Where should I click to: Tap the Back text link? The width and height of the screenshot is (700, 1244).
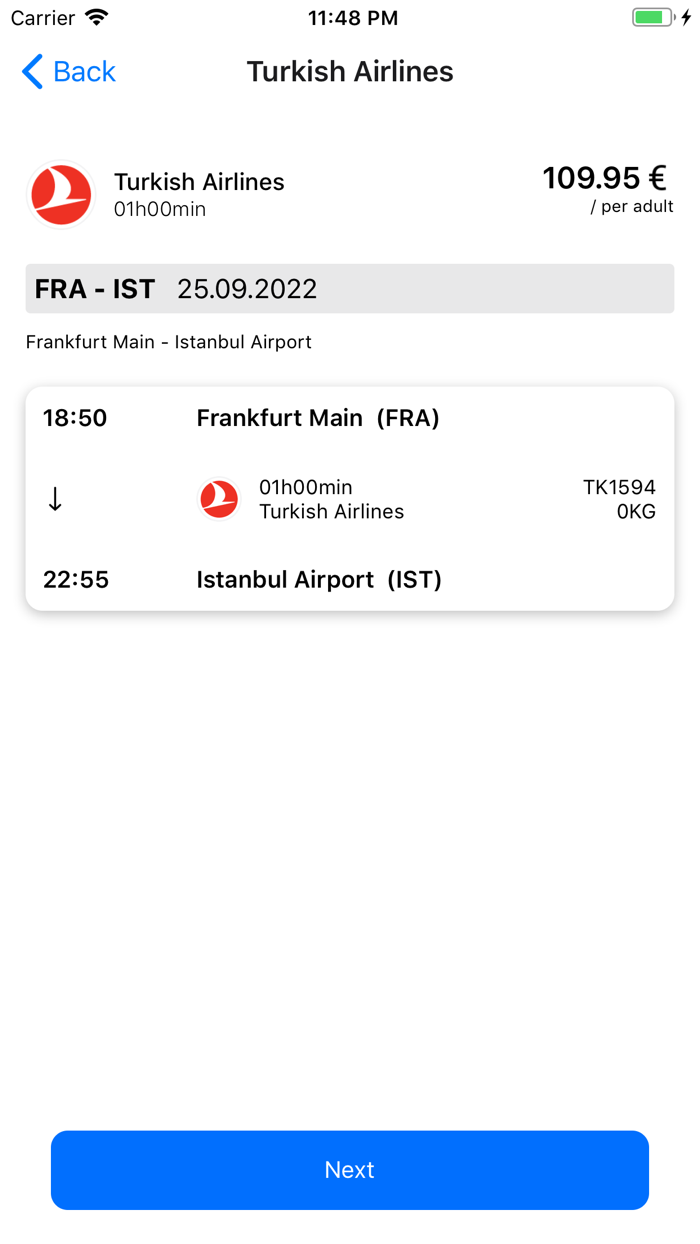click(84, 72)
